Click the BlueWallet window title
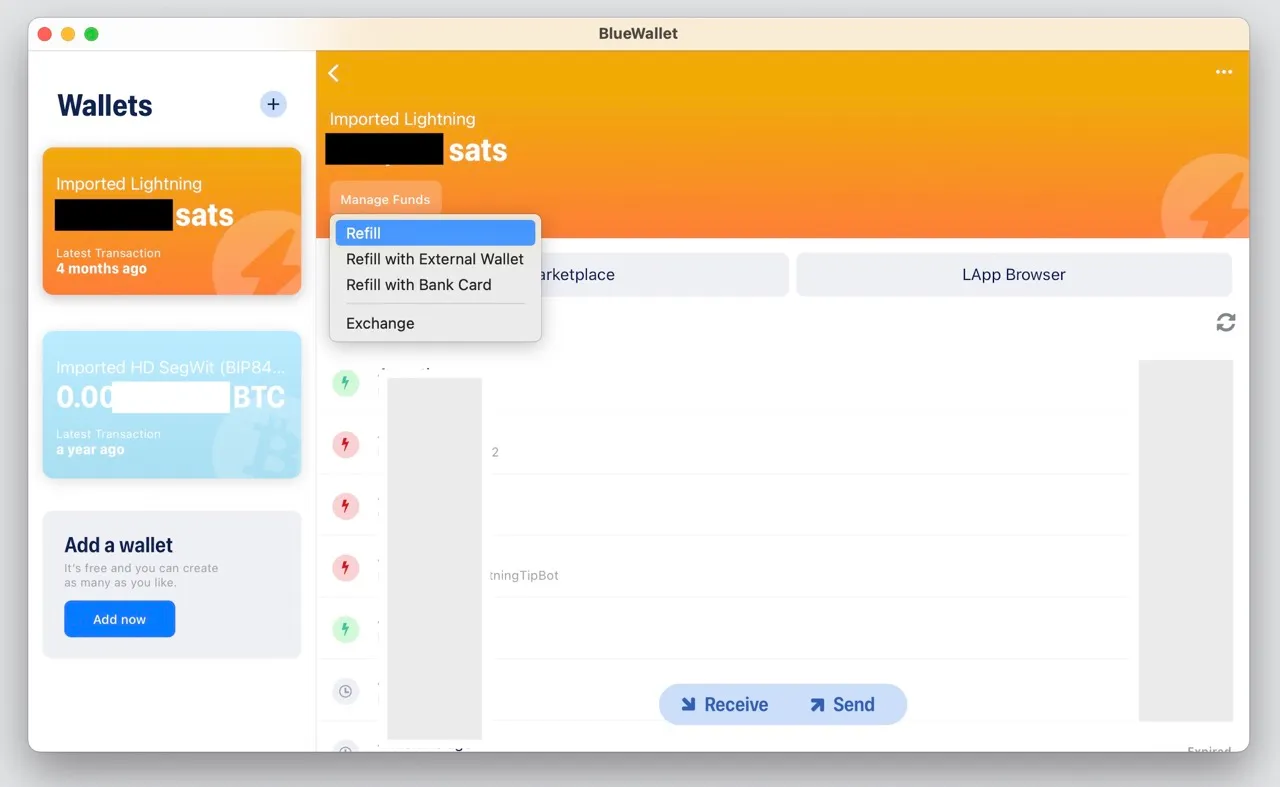 pos(638,33)
